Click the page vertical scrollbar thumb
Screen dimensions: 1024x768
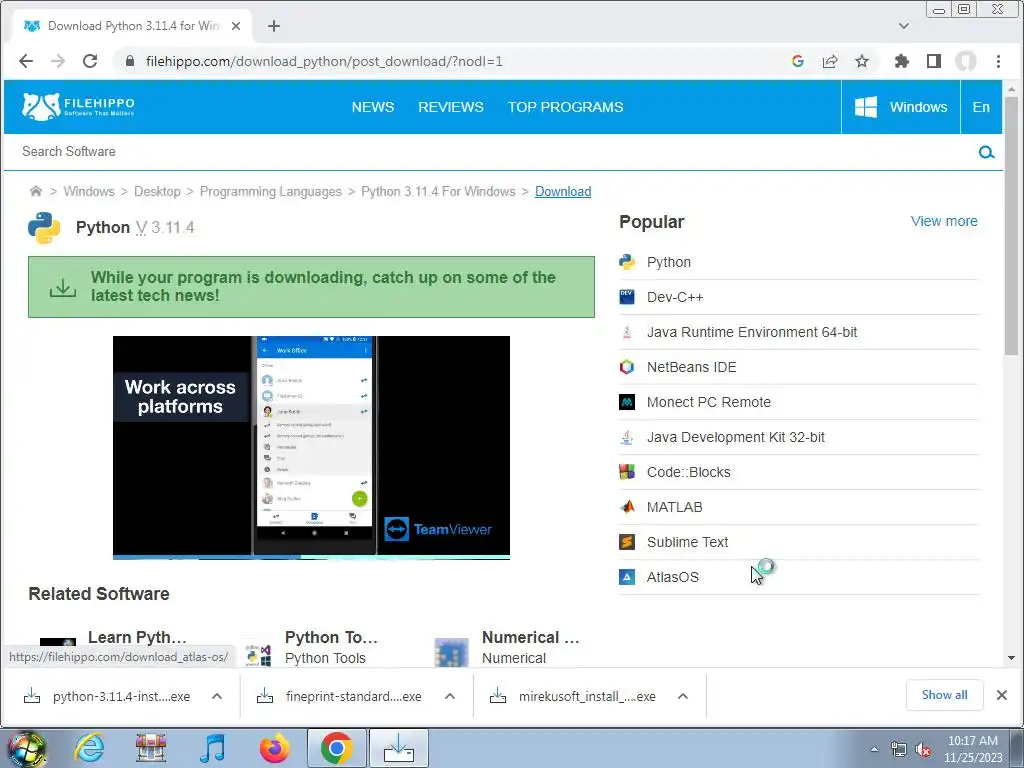coord(1012,225)
